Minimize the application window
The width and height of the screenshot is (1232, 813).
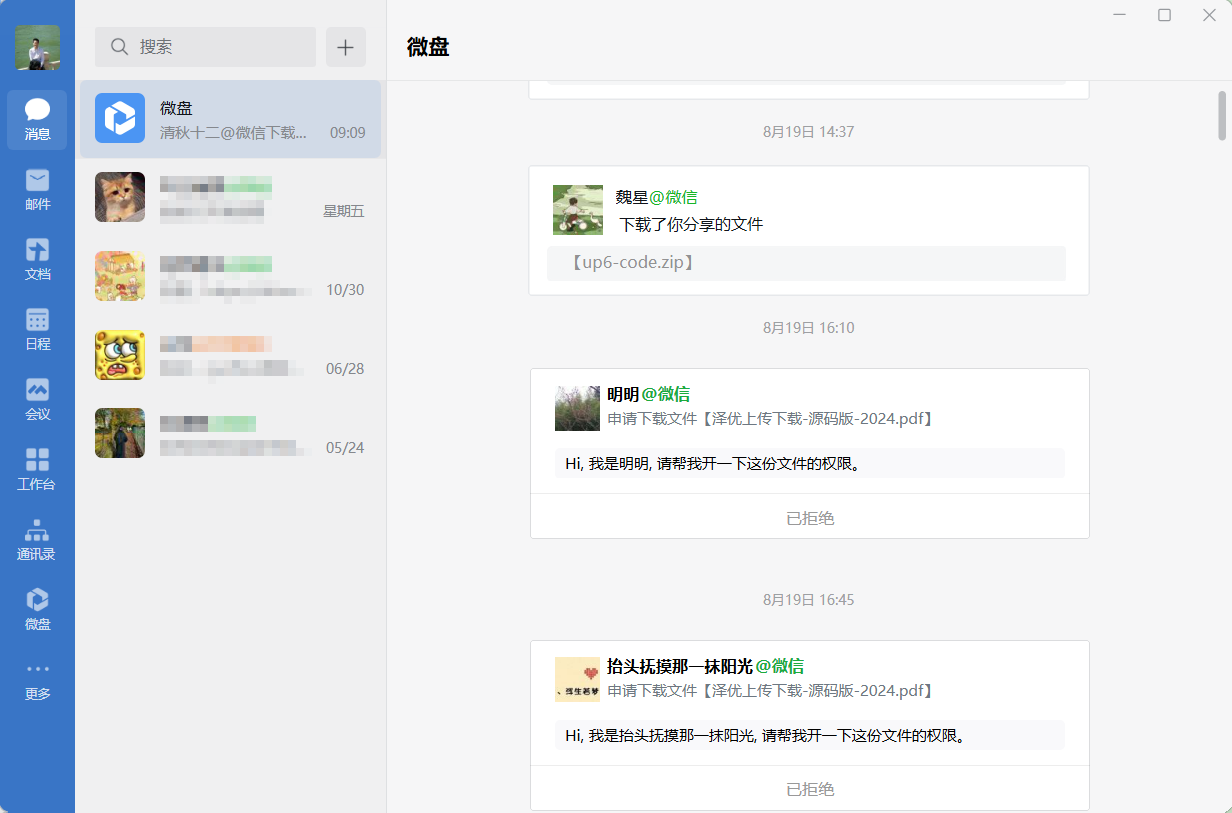tap(1120, 15)
